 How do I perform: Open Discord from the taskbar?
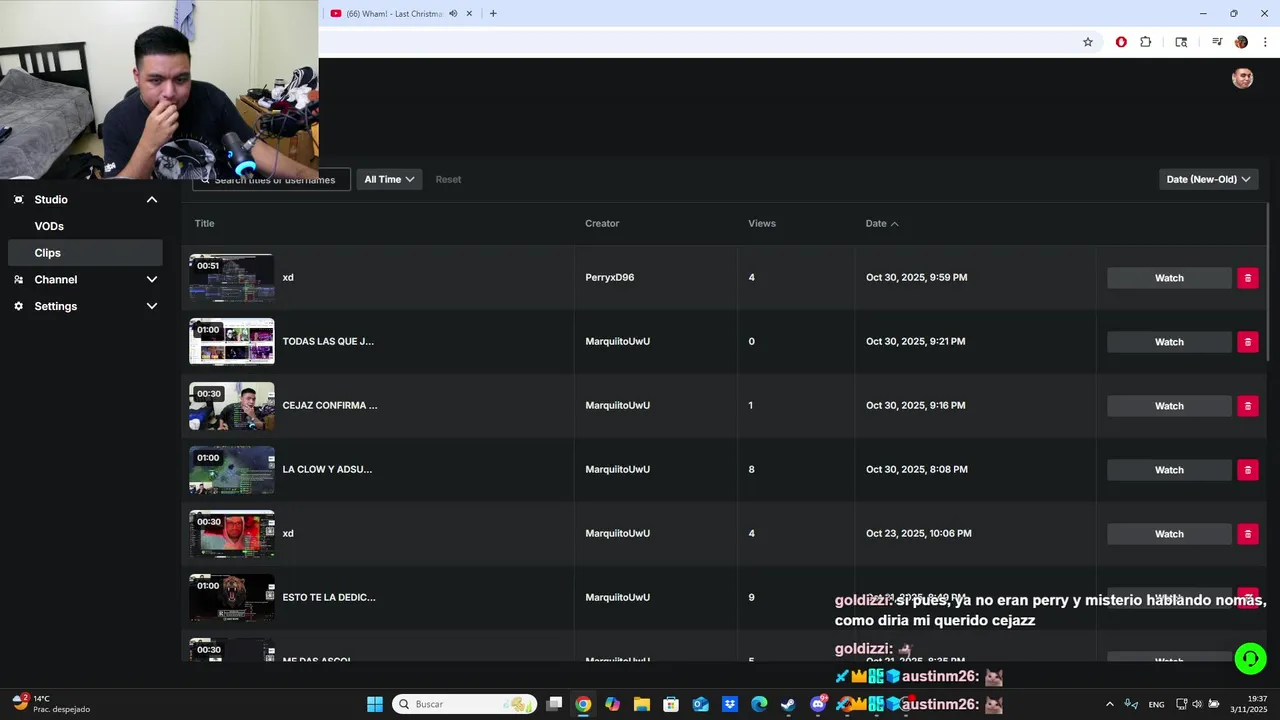[818, 704]
